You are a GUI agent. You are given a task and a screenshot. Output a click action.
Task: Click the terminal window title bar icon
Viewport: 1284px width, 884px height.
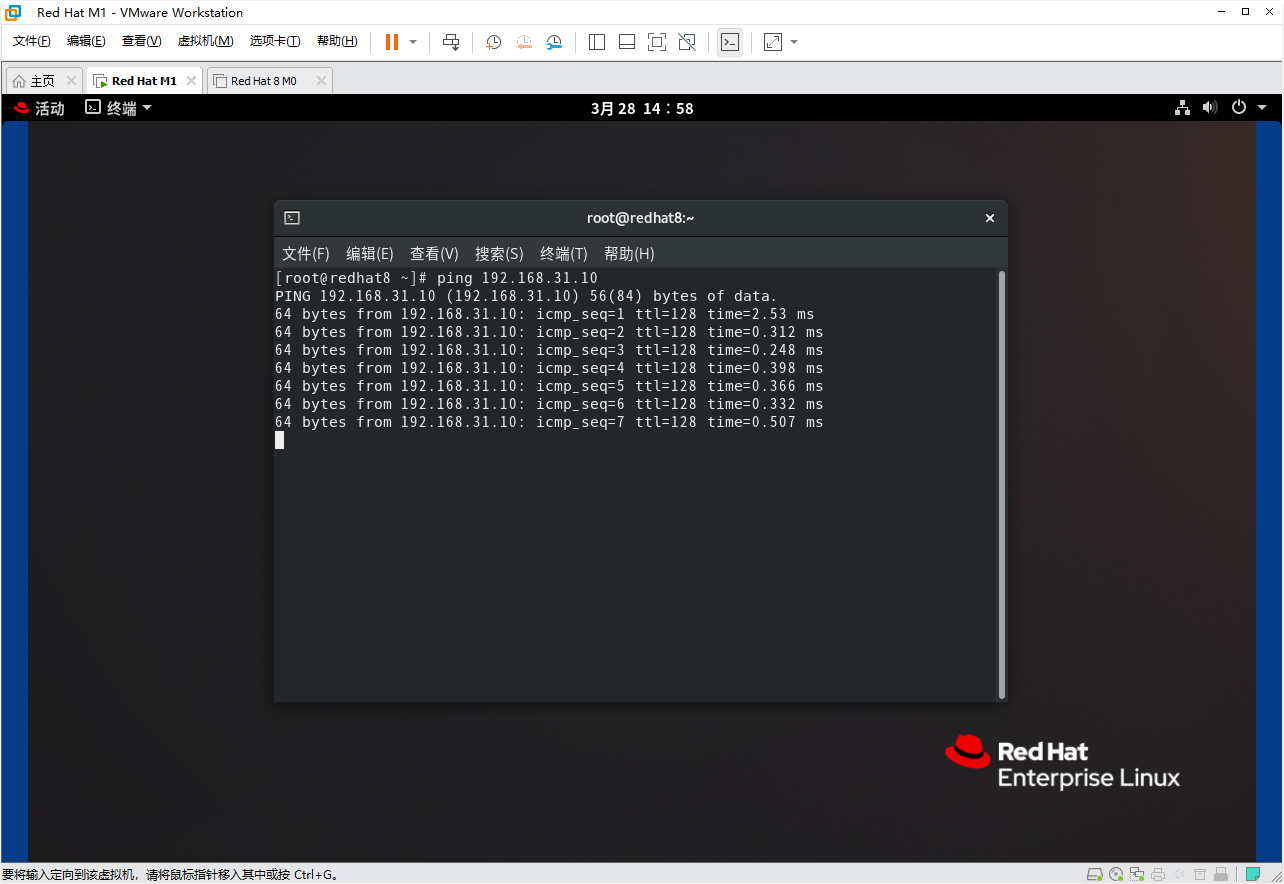pyautogui.click(x=292, y=218)
